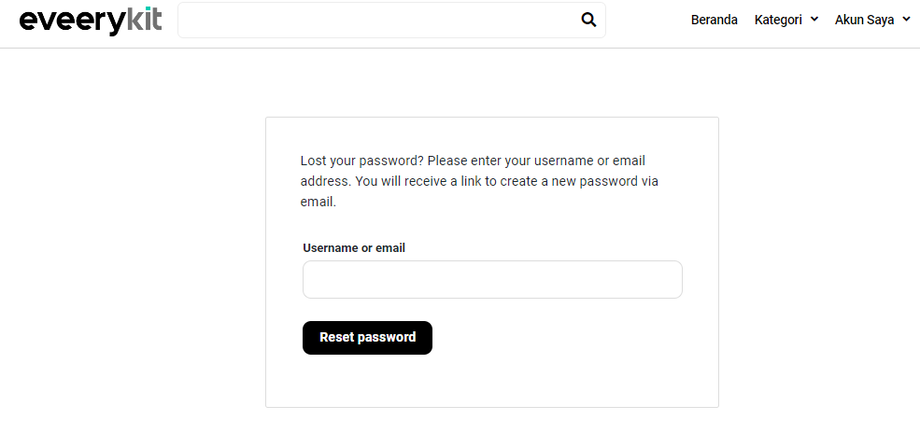
Task: Click the word 'email' ending the instruction paragraph
Action: (x=318, y=202)
